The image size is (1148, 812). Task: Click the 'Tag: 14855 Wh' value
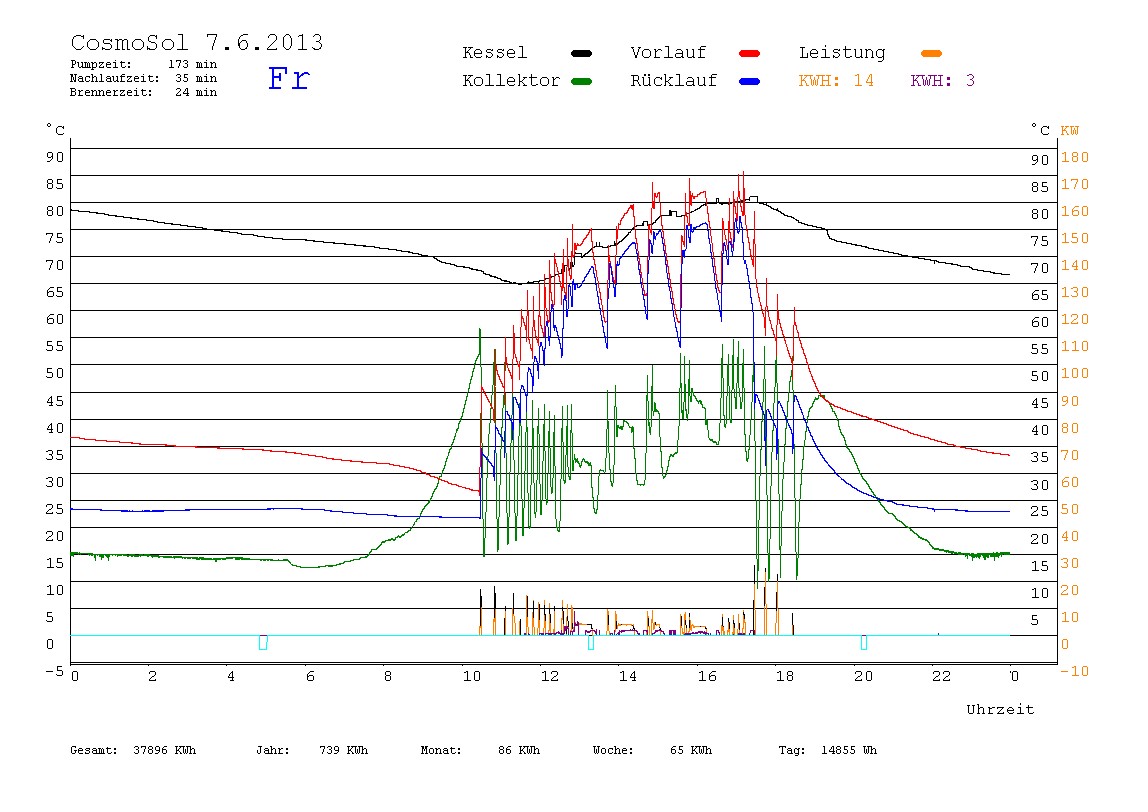(827, 750)
